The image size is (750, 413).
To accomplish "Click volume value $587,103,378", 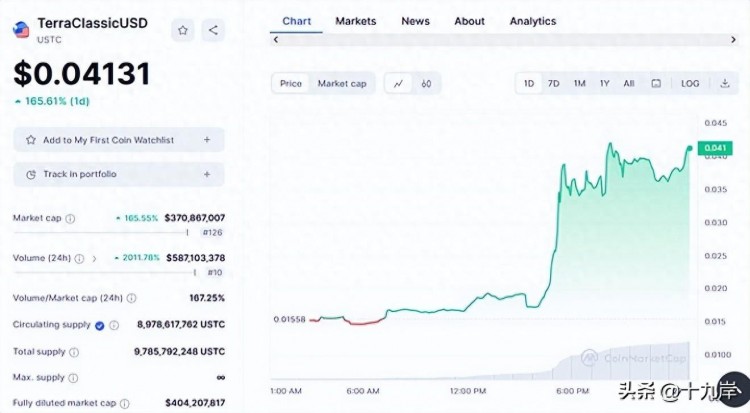I will 196,258.
